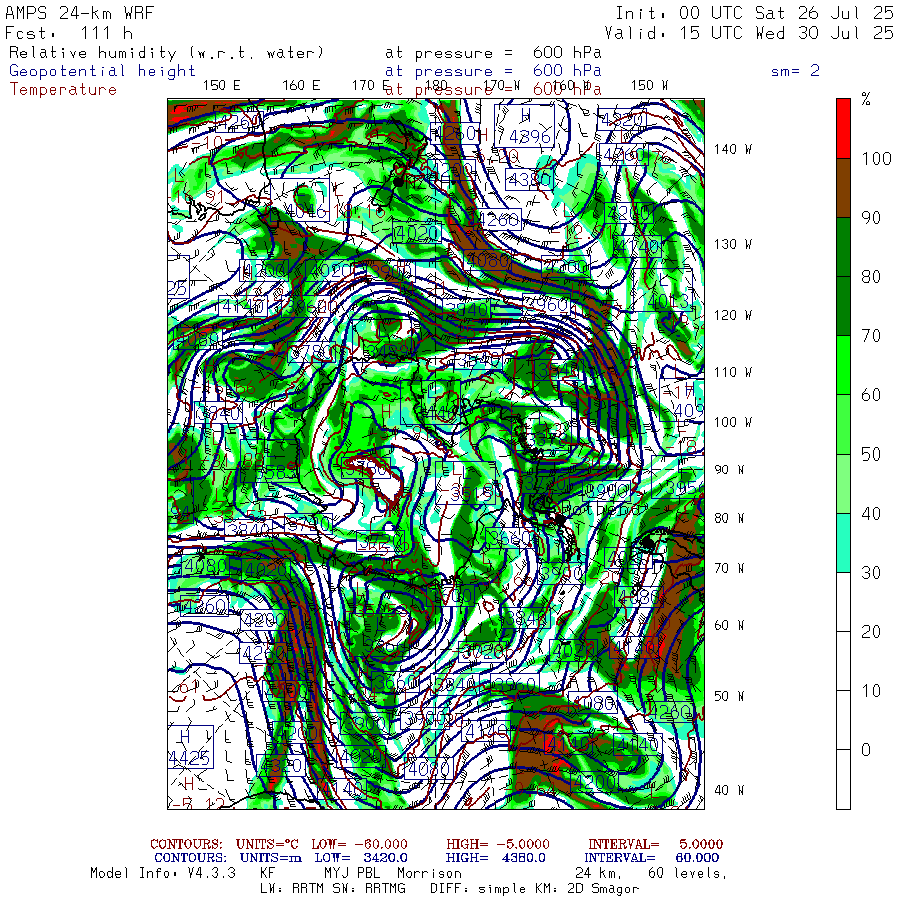
Task: Click the '%' unit above the color bar
Action: (x=866, y=99)
